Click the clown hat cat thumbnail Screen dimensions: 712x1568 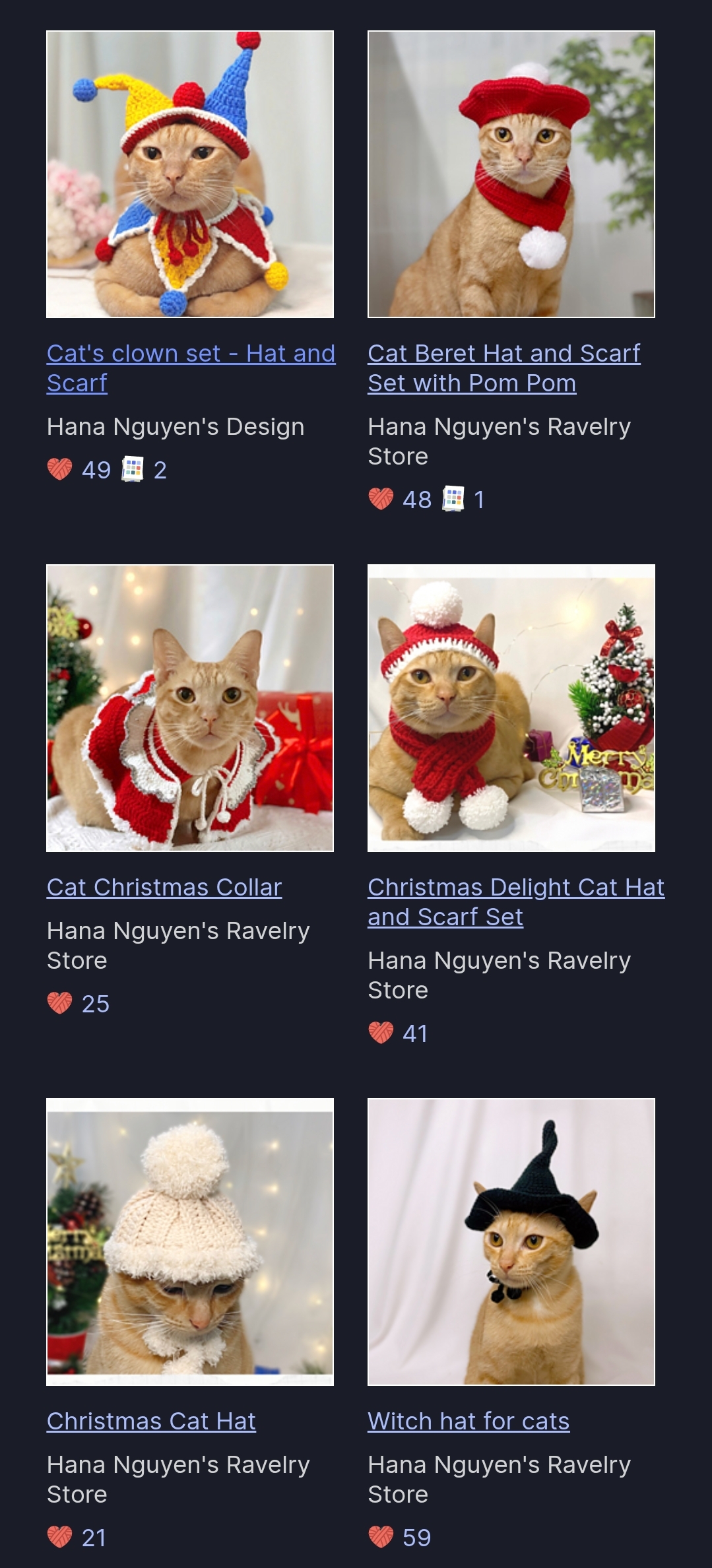pos(190,174)
